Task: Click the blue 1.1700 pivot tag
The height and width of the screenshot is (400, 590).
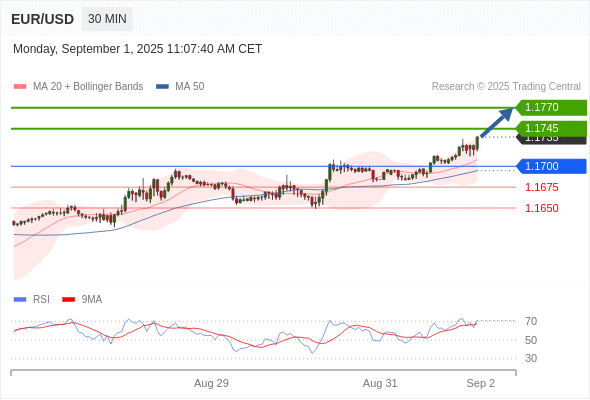Action: pyautogui.click(x=551, y=166)
